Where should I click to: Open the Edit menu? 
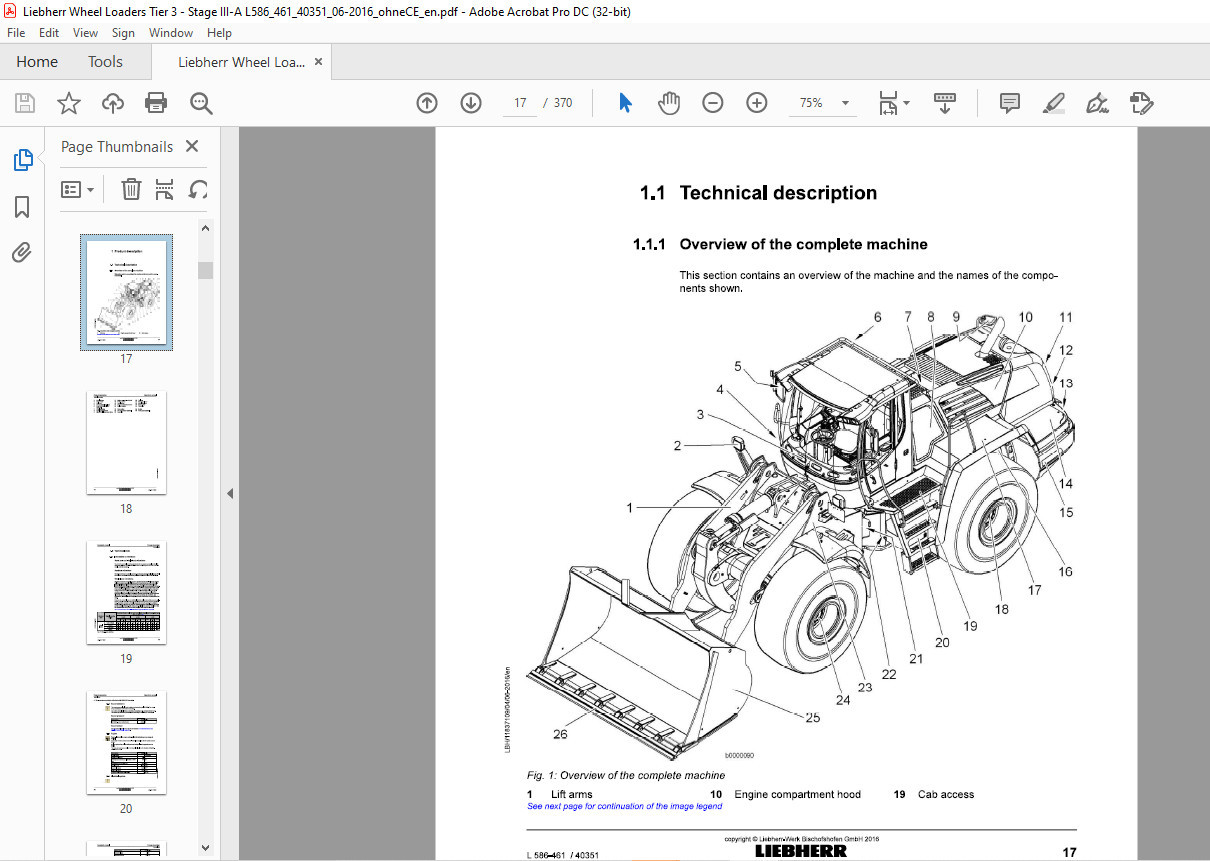pyautogui.click(x=49, y=33)
